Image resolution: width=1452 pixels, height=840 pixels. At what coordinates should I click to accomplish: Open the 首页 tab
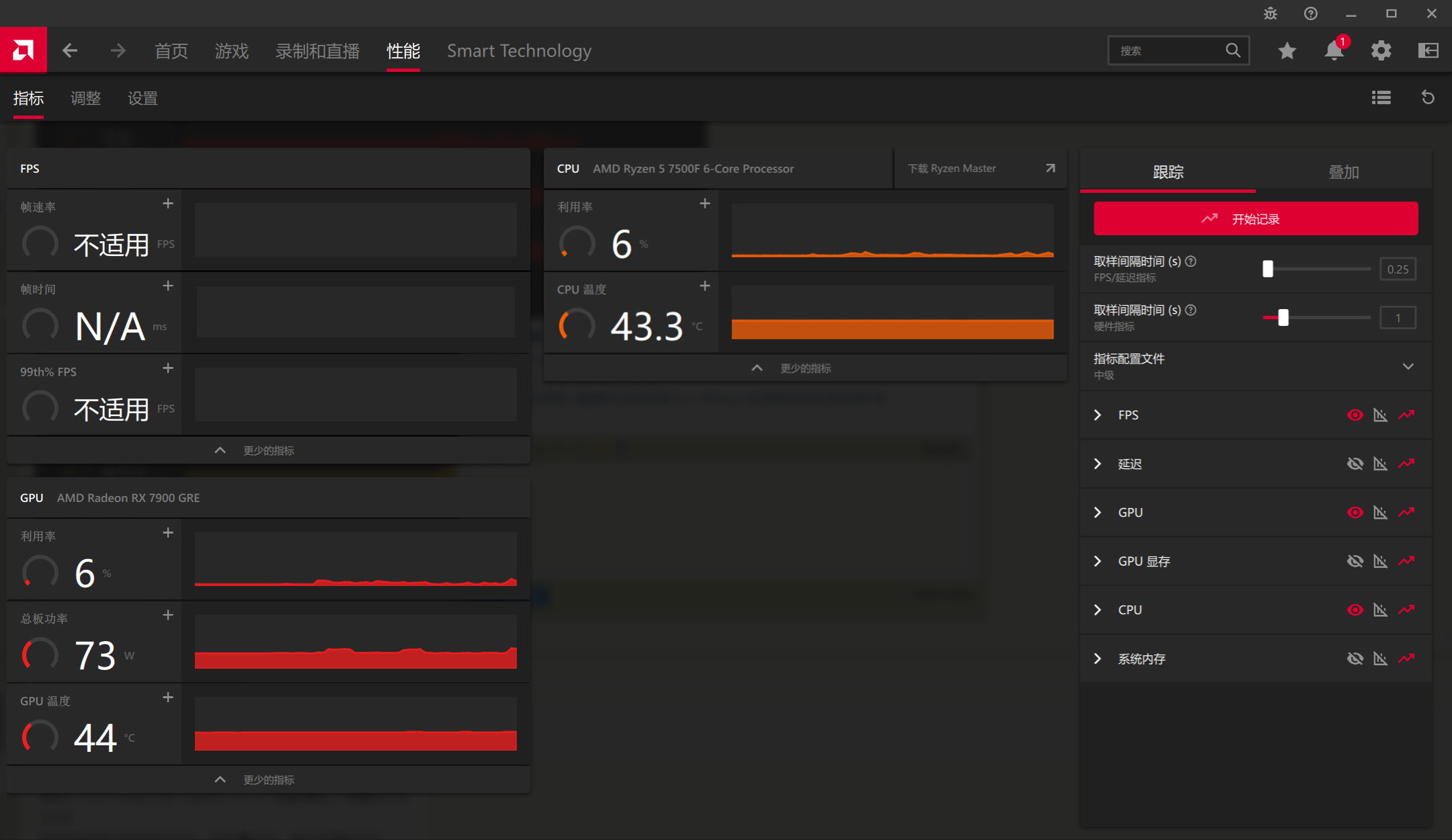tap(171, 51)
